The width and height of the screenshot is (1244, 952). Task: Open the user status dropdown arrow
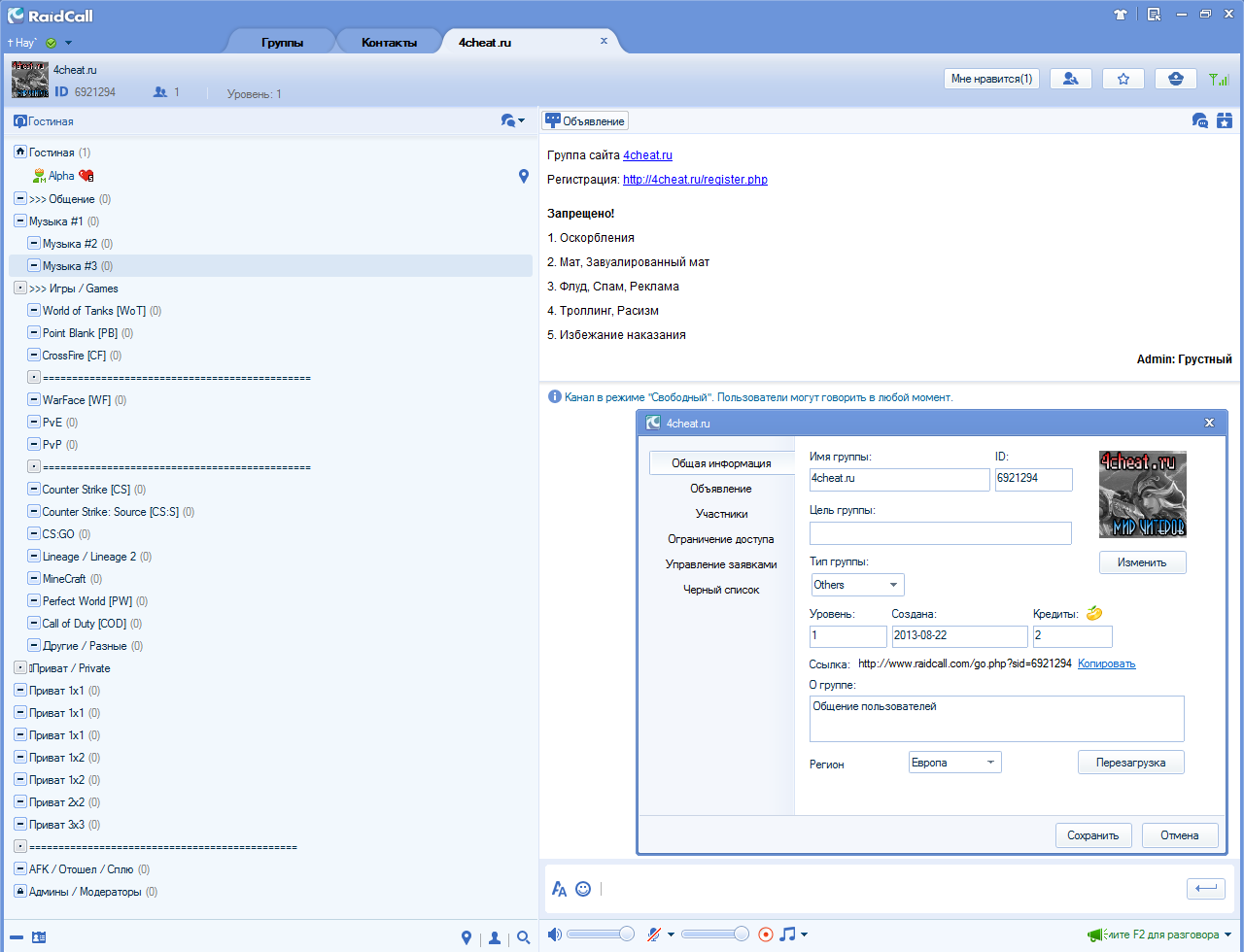68,43
